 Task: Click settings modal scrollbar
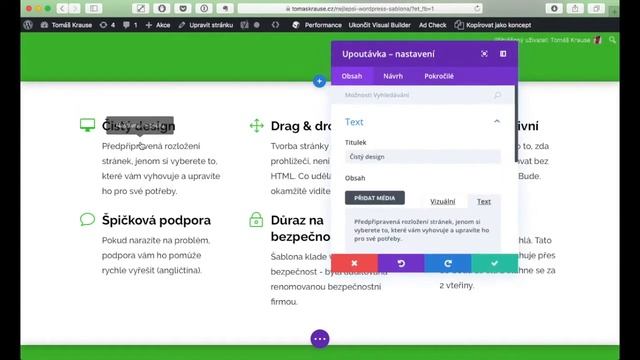pos(516,124)
